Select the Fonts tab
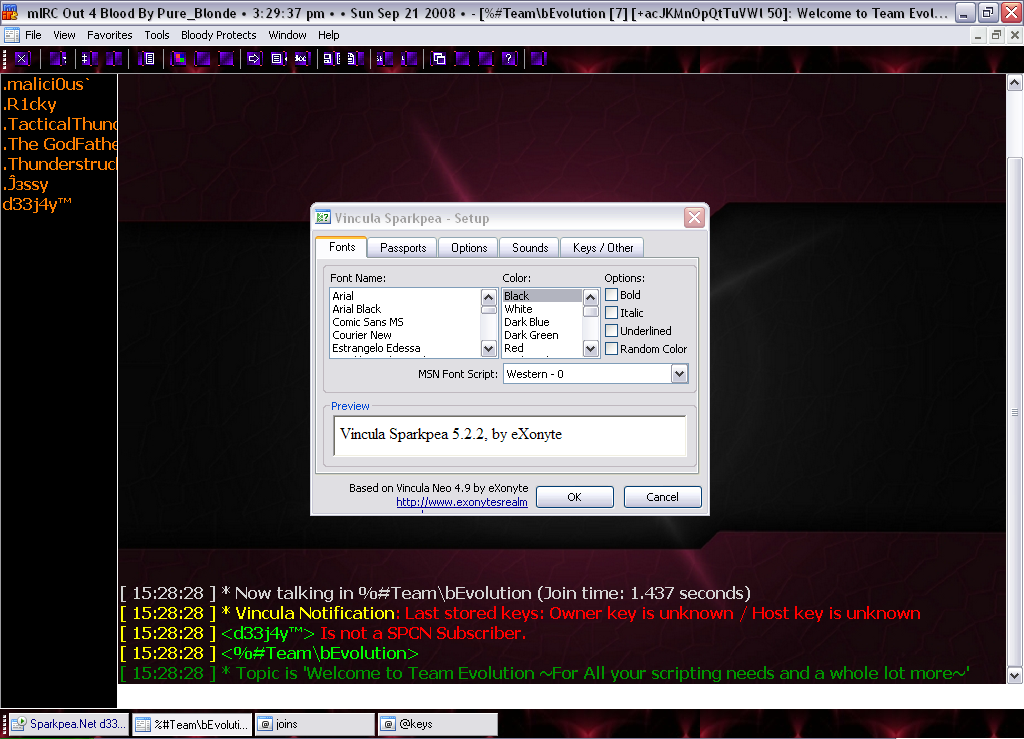 coord(342,247)
